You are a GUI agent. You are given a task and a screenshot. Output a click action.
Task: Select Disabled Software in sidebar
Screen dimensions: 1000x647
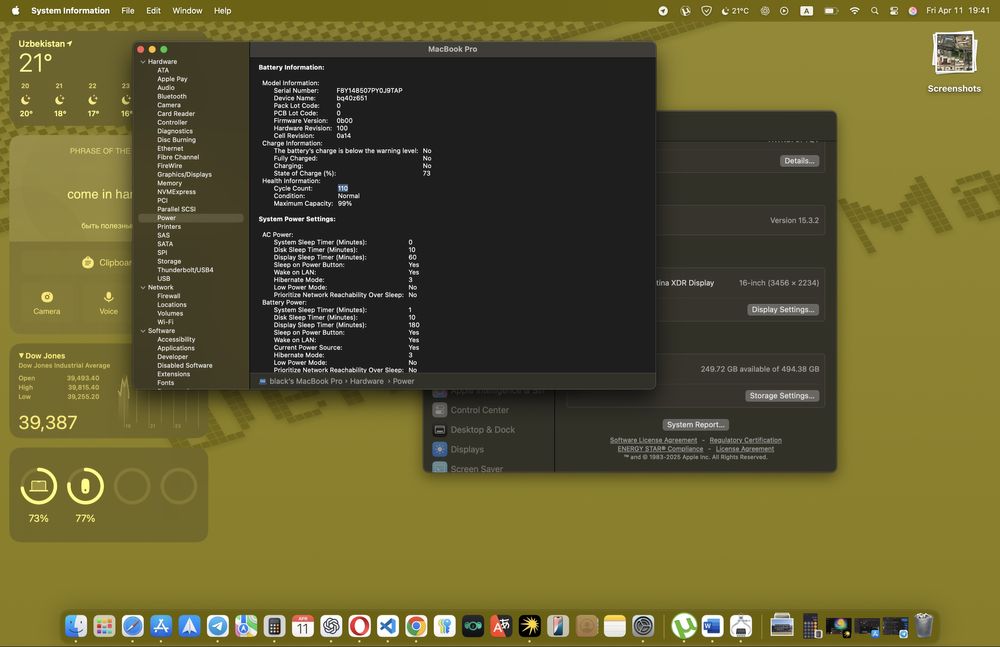click(x=184, y=366)
